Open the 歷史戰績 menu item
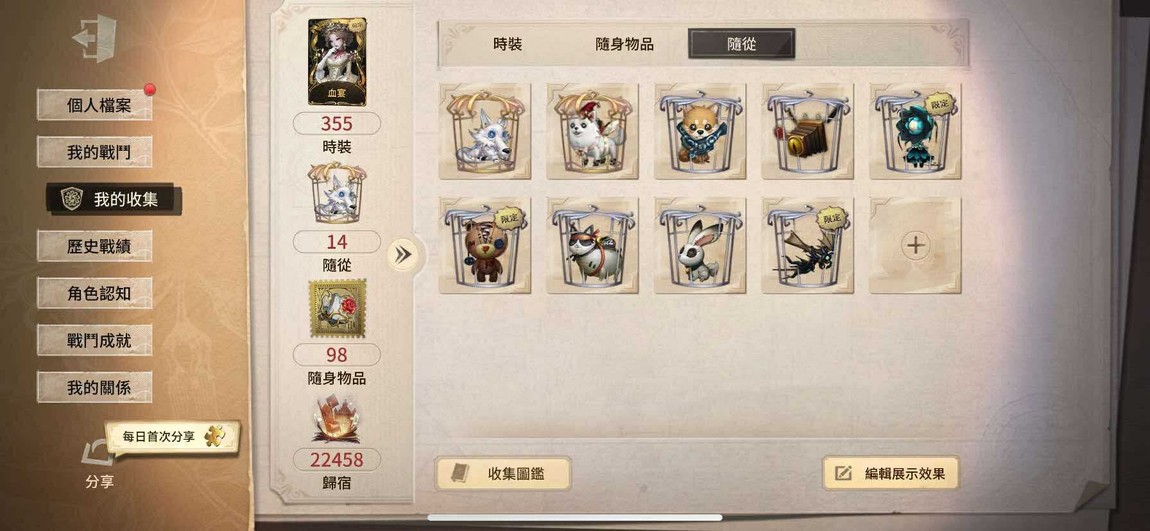The image size is (1150, 531). [95, 246]
